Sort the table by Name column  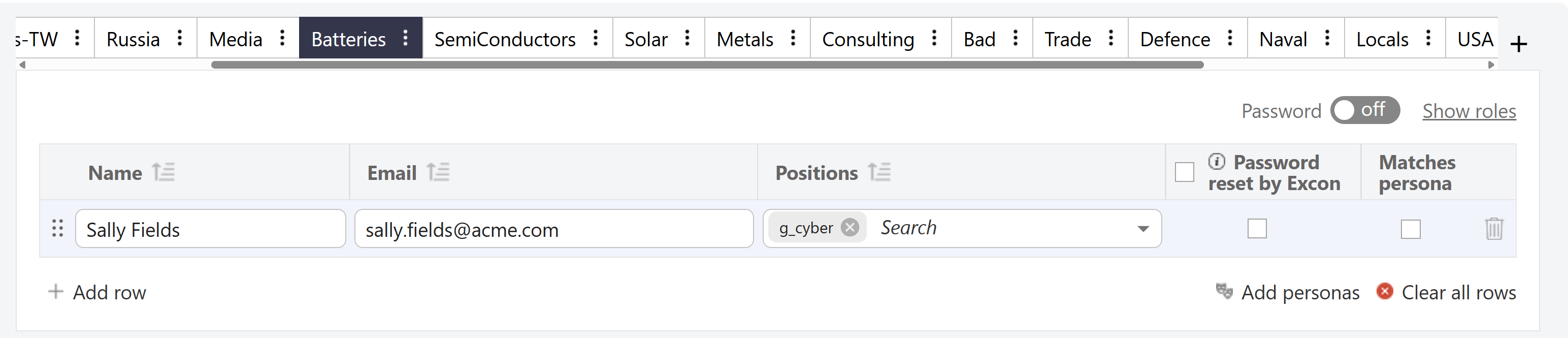tap(163, 172)
